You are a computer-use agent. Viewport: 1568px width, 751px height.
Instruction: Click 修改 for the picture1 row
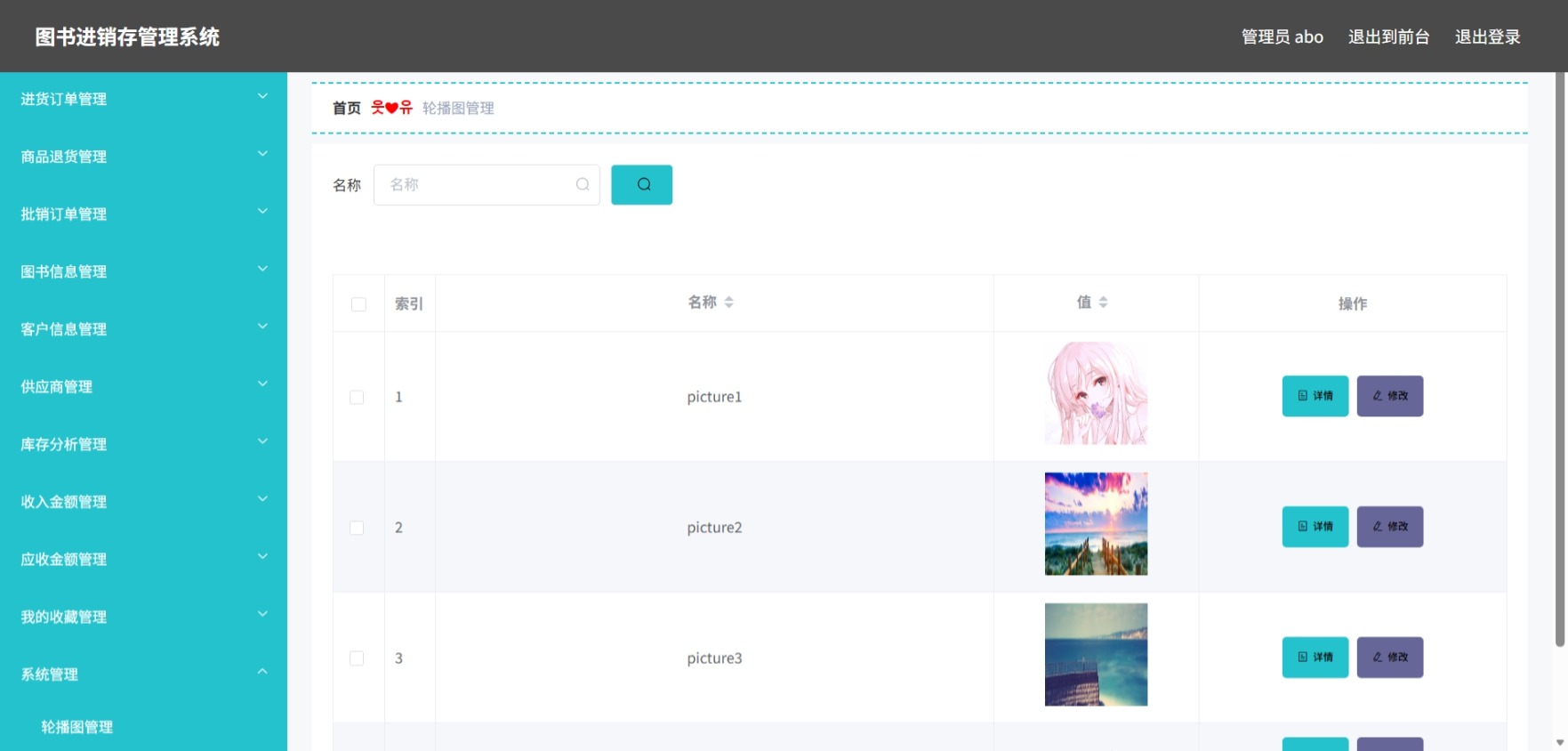(1390, 396)
